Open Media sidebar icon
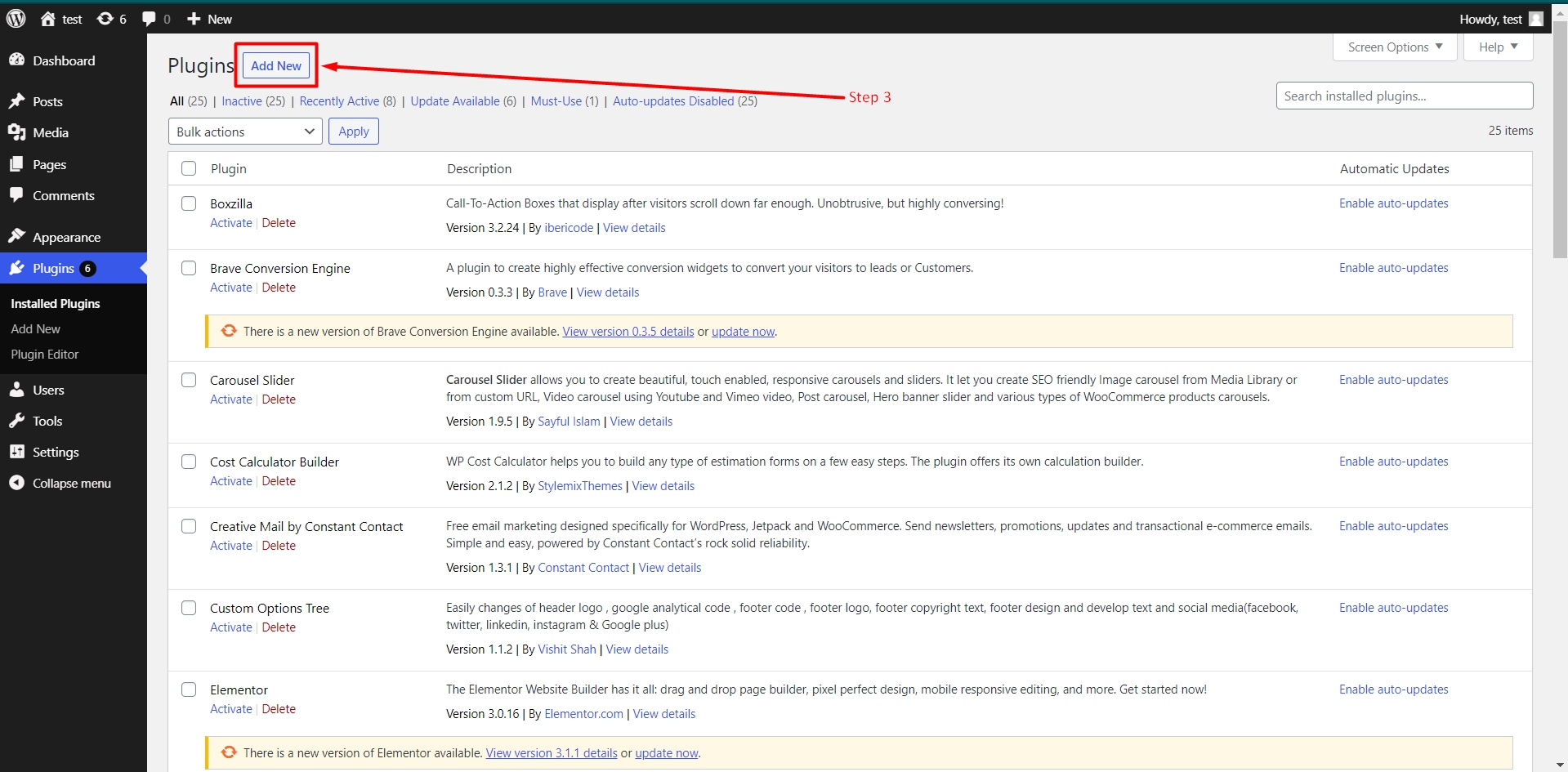Screen dimensions: 1568x772 click(16, 132)
